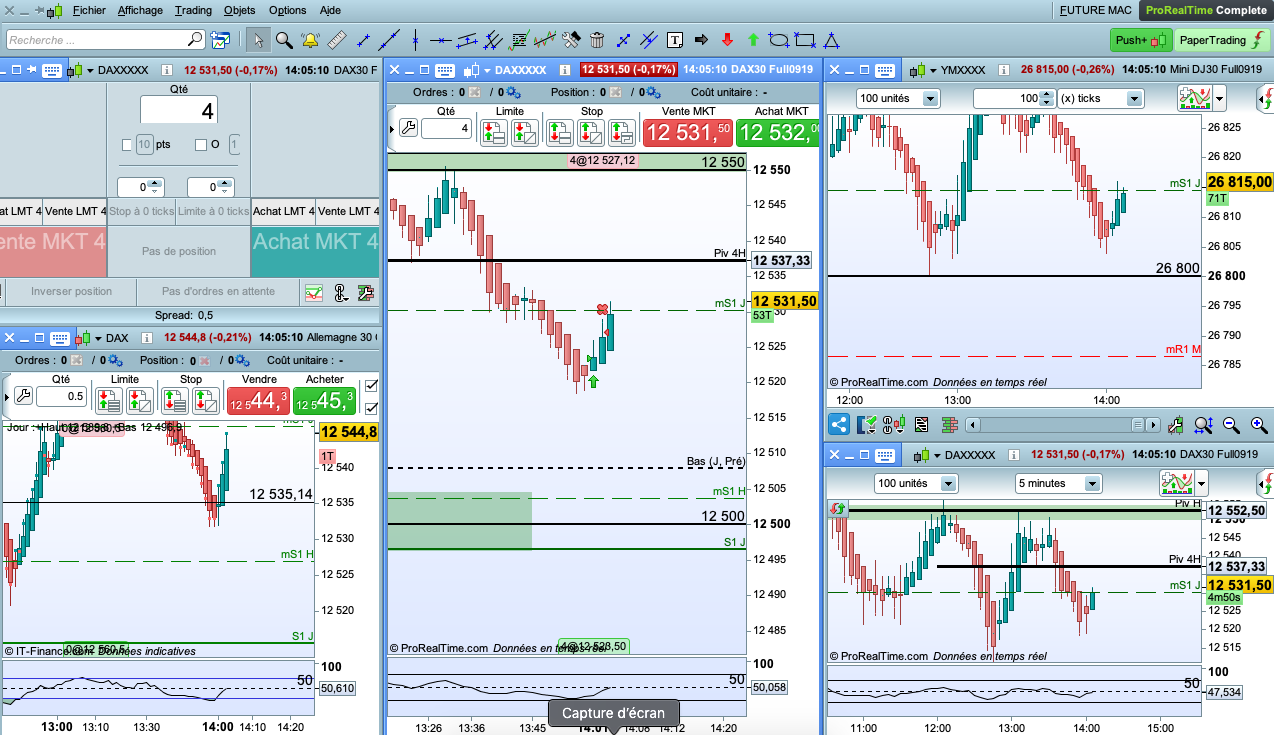Insert a black right arrow object
This screenshot has height=735, width=1274.
point(701,40)
